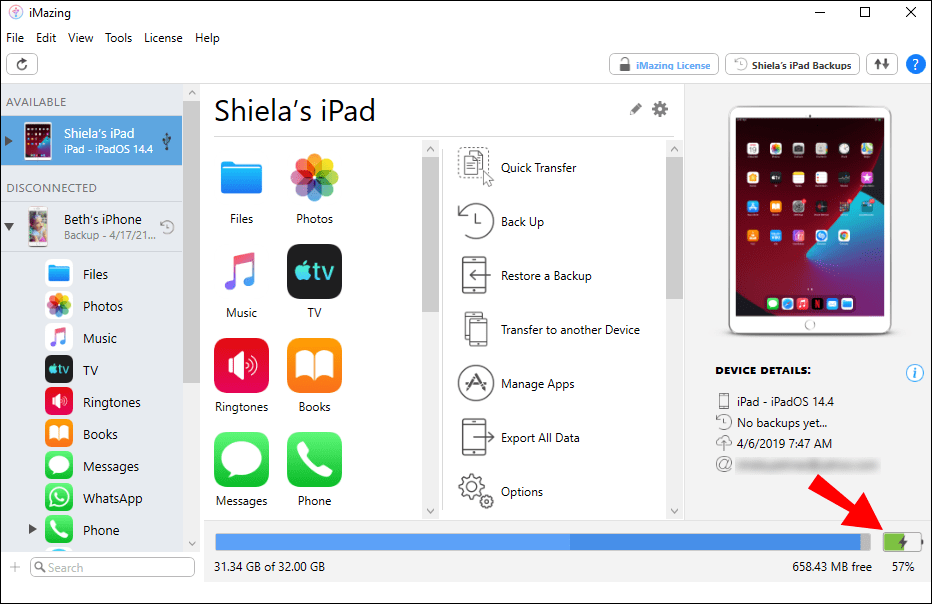This screenshot has width=932, height=604.
Task: Expand Shiela's iPad in the sidebar
Action: 8,141
